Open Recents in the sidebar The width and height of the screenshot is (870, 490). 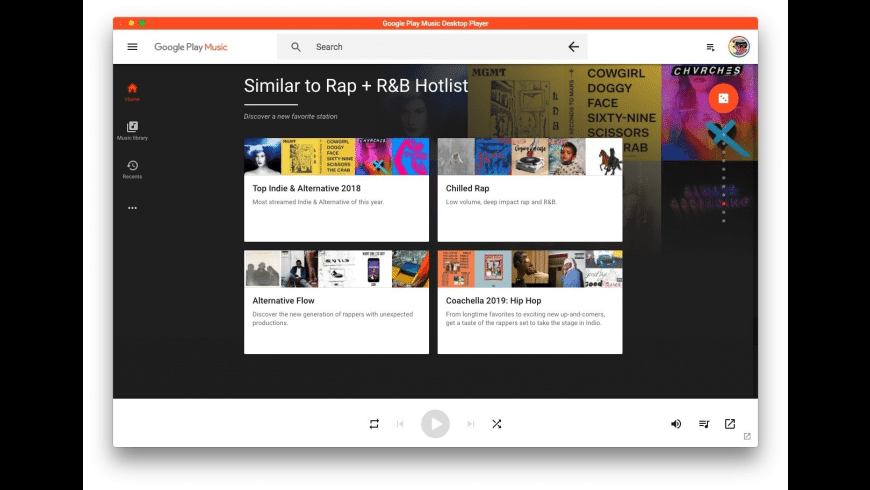pos(132,169)
